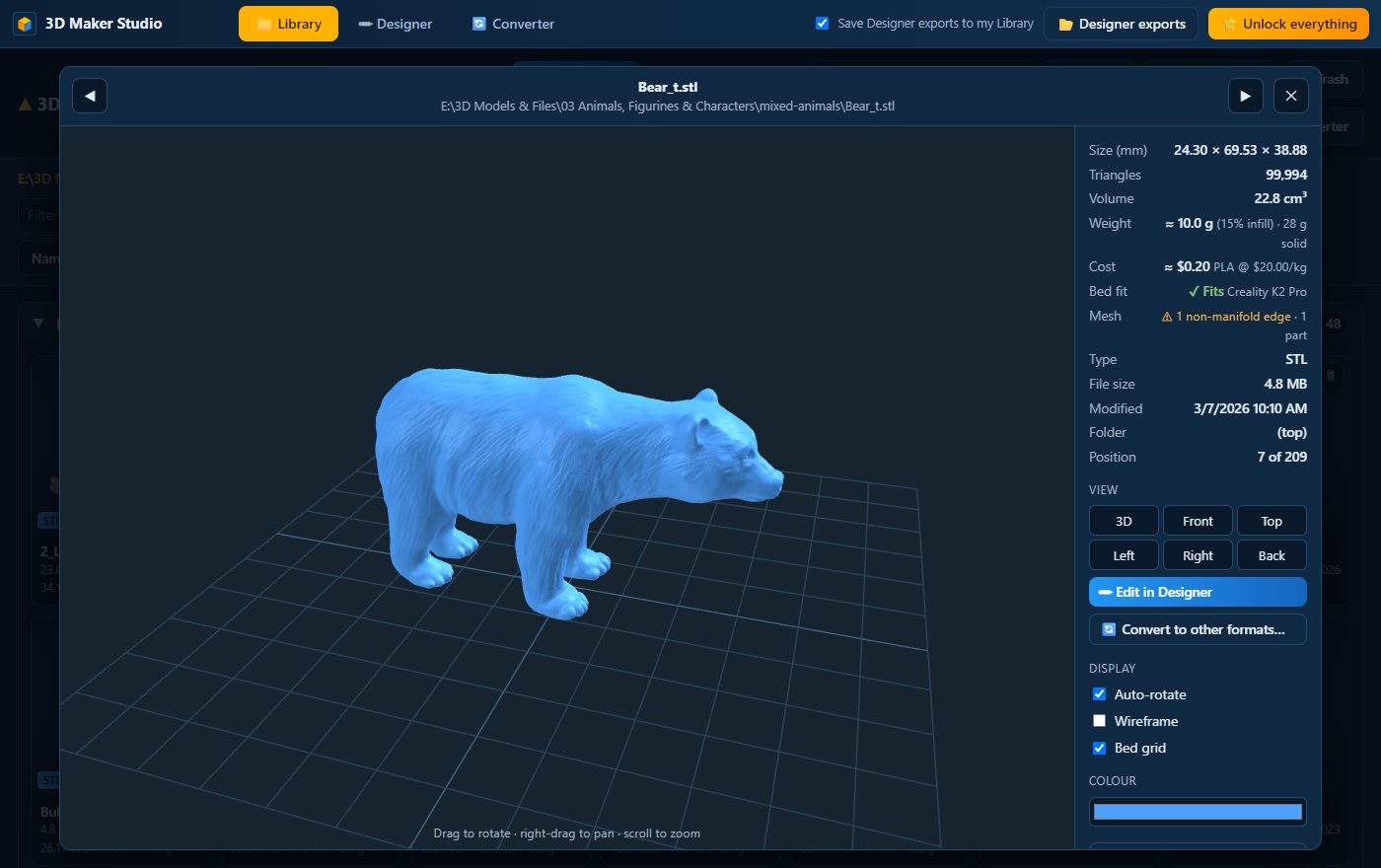Go to the previous model with left arrow
This screenshot has width=1381, height=868.
click(90, 96)
